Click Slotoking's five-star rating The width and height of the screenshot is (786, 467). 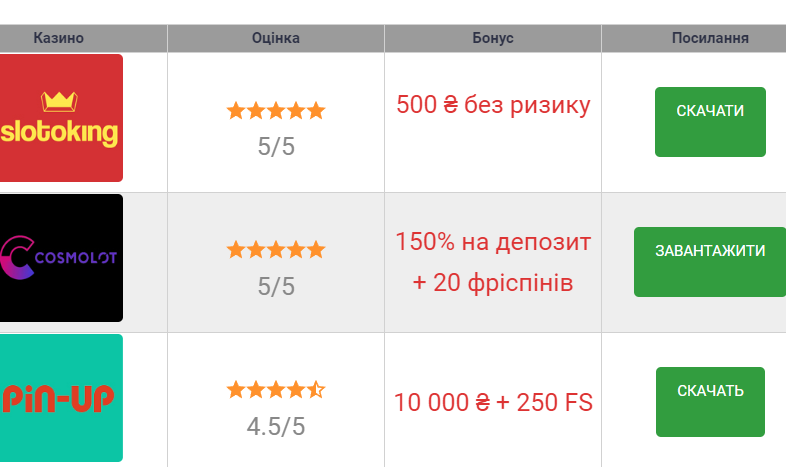[276, 110]
